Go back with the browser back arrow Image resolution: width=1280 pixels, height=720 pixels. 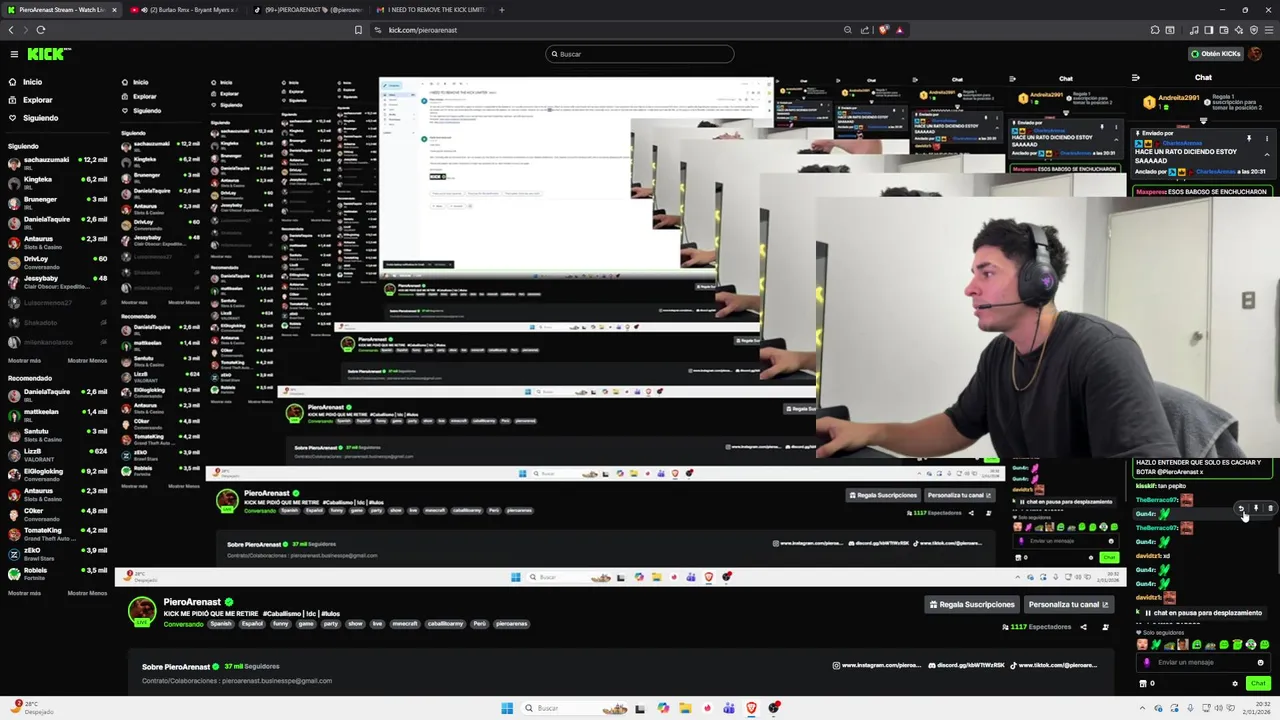click(x=11, y=30)
